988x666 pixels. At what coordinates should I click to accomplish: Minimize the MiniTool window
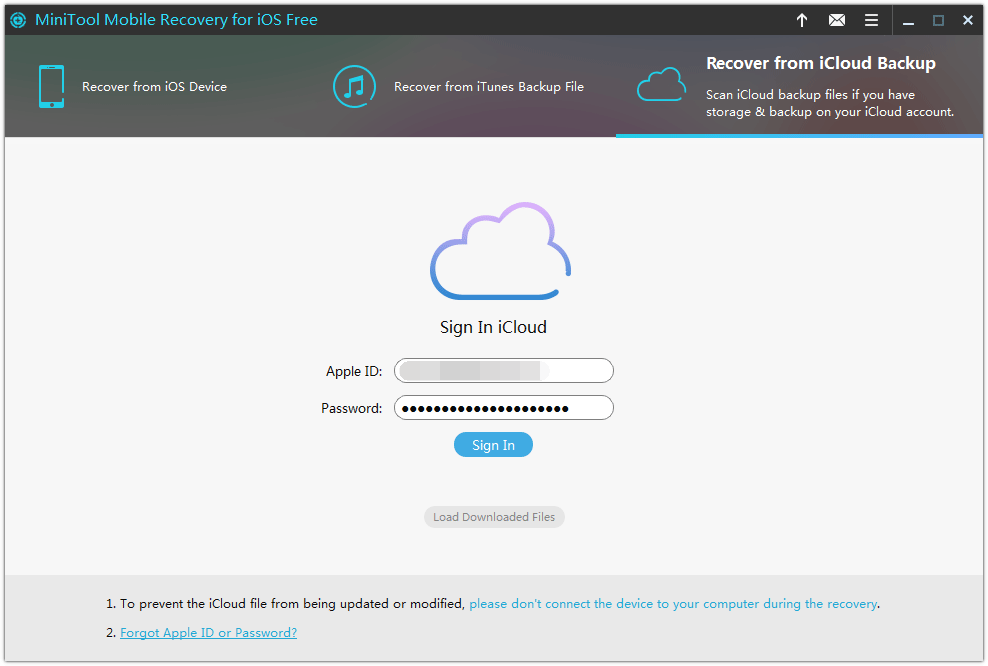tap(907, 19)
